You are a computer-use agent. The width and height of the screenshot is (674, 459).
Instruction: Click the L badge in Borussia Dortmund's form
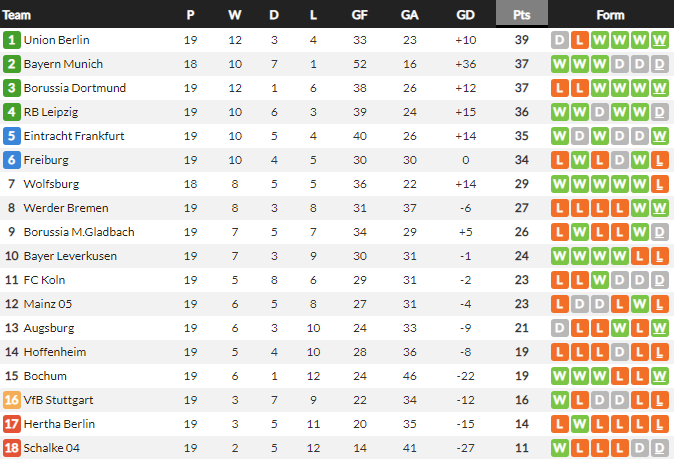click(x=560, y=88)
